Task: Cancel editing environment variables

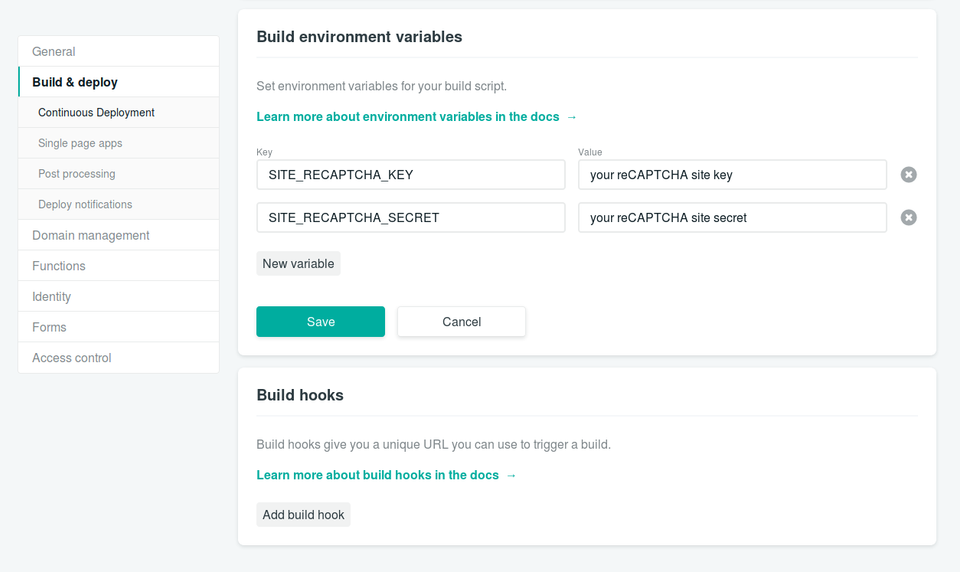Action: [461, 322]
